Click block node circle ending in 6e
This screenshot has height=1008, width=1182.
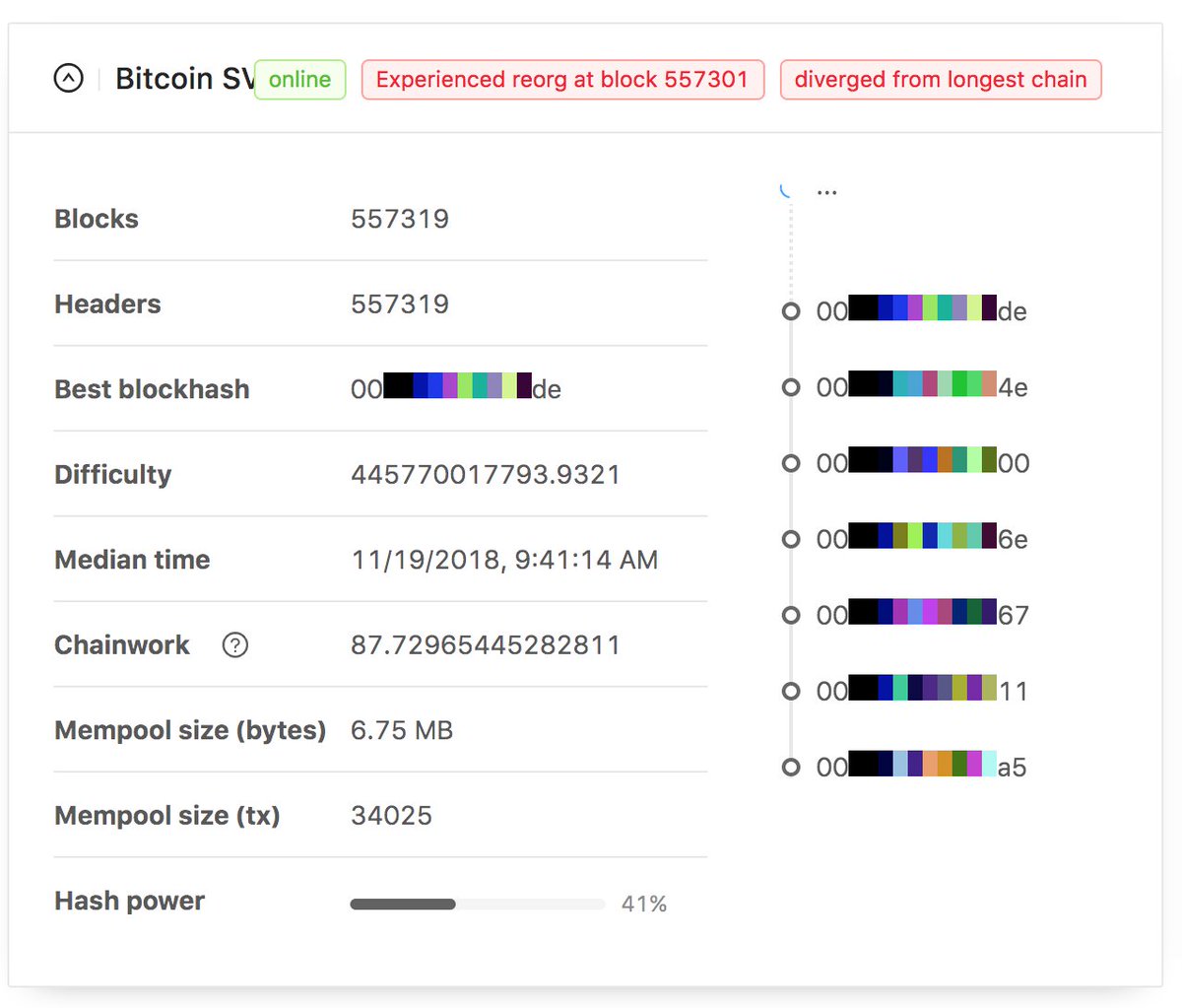point(791,539)
